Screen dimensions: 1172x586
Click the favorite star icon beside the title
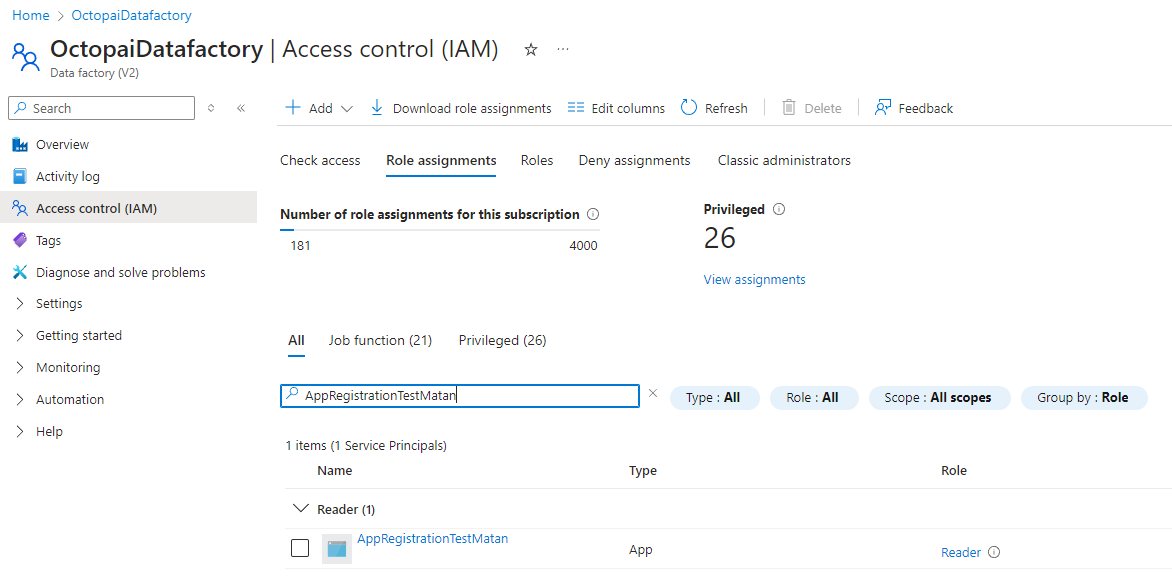click(531, 49)
